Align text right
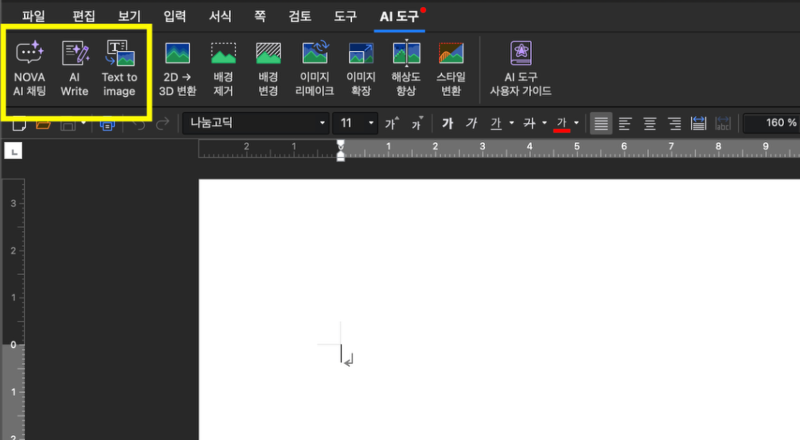Image resolution: width=800 pixels, height=440 pixels. [x=674, y=123]
